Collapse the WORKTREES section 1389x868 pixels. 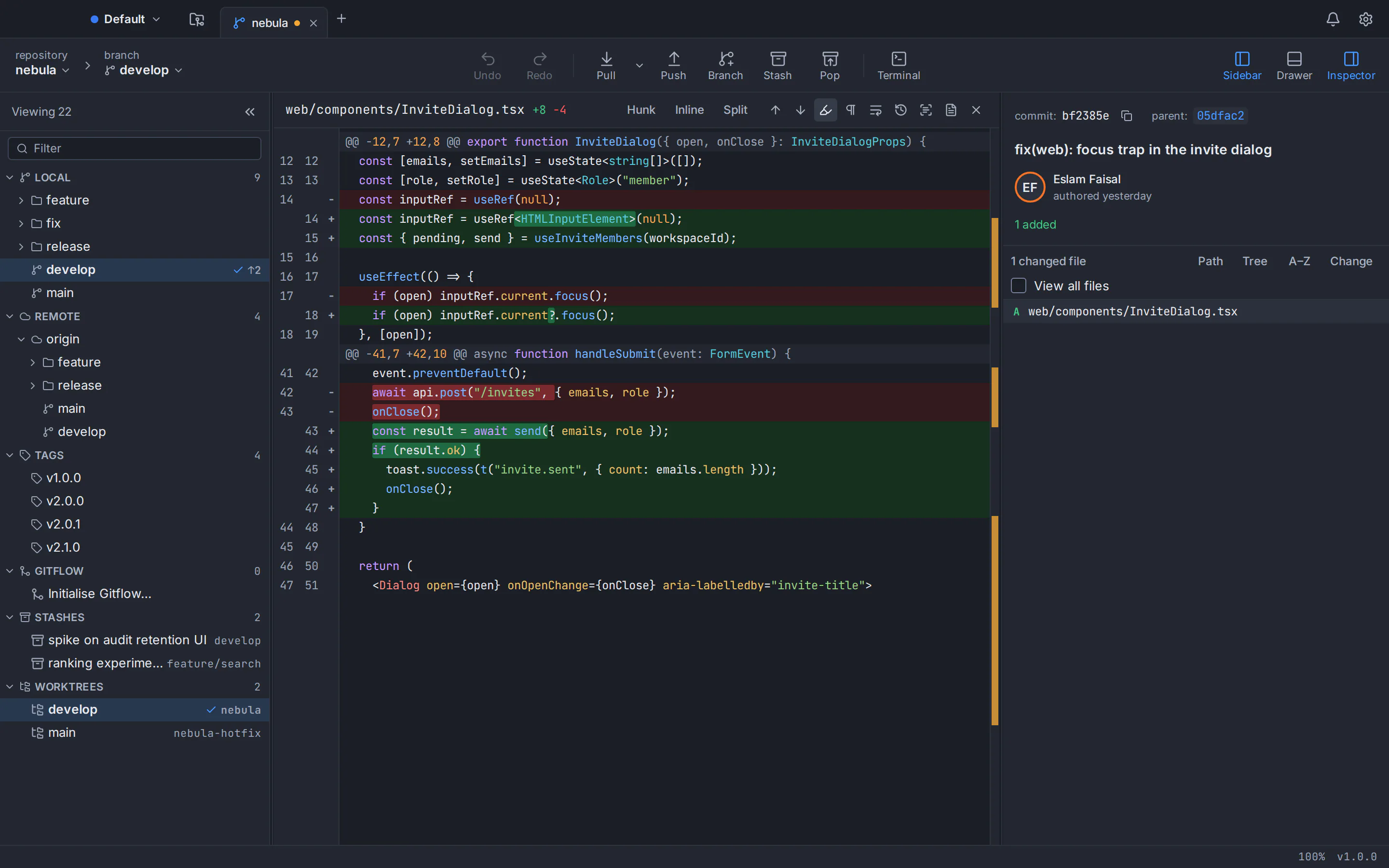[10, 687]
